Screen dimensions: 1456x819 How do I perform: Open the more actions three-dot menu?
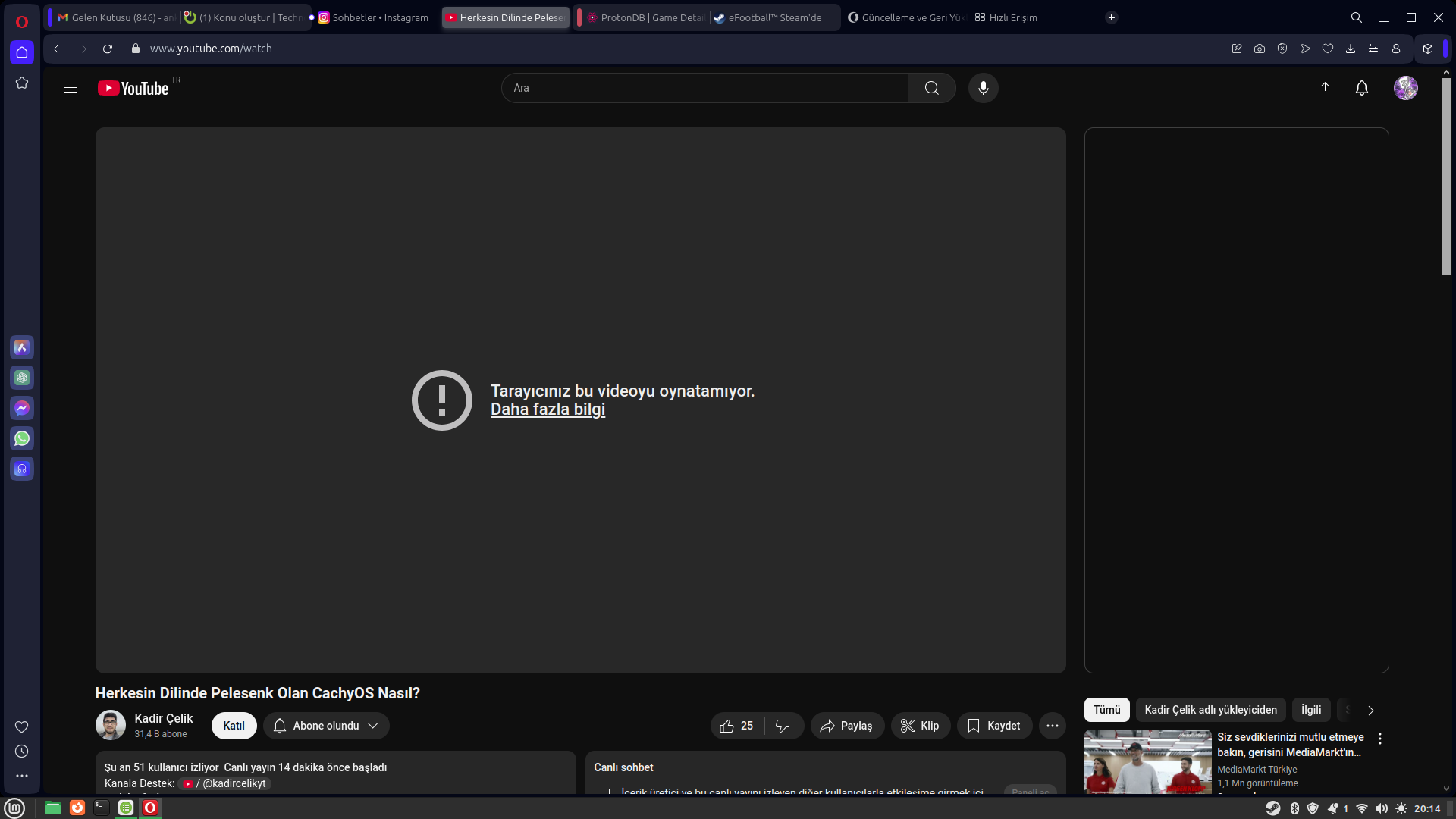(x=1052, y=726)
